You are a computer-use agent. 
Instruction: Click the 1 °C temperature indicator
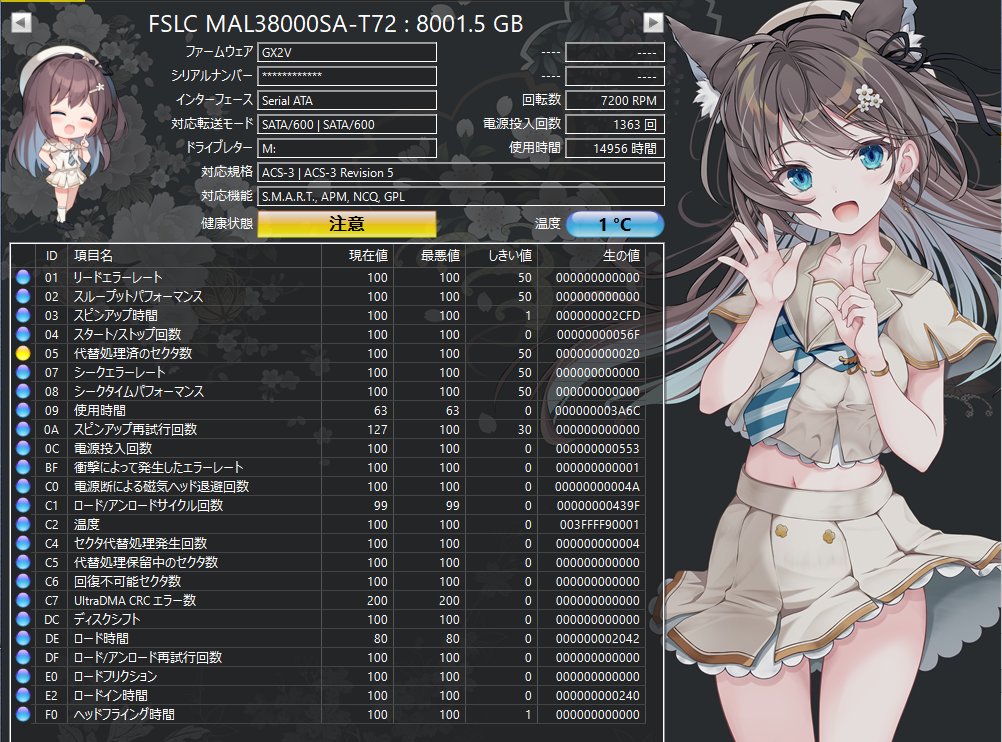[x=615, y=224]
